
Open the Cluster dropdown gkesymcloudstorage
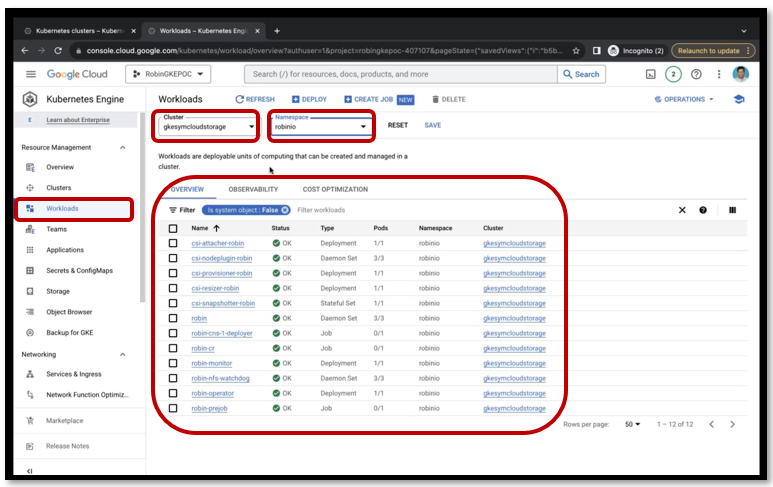coord(207,127)
